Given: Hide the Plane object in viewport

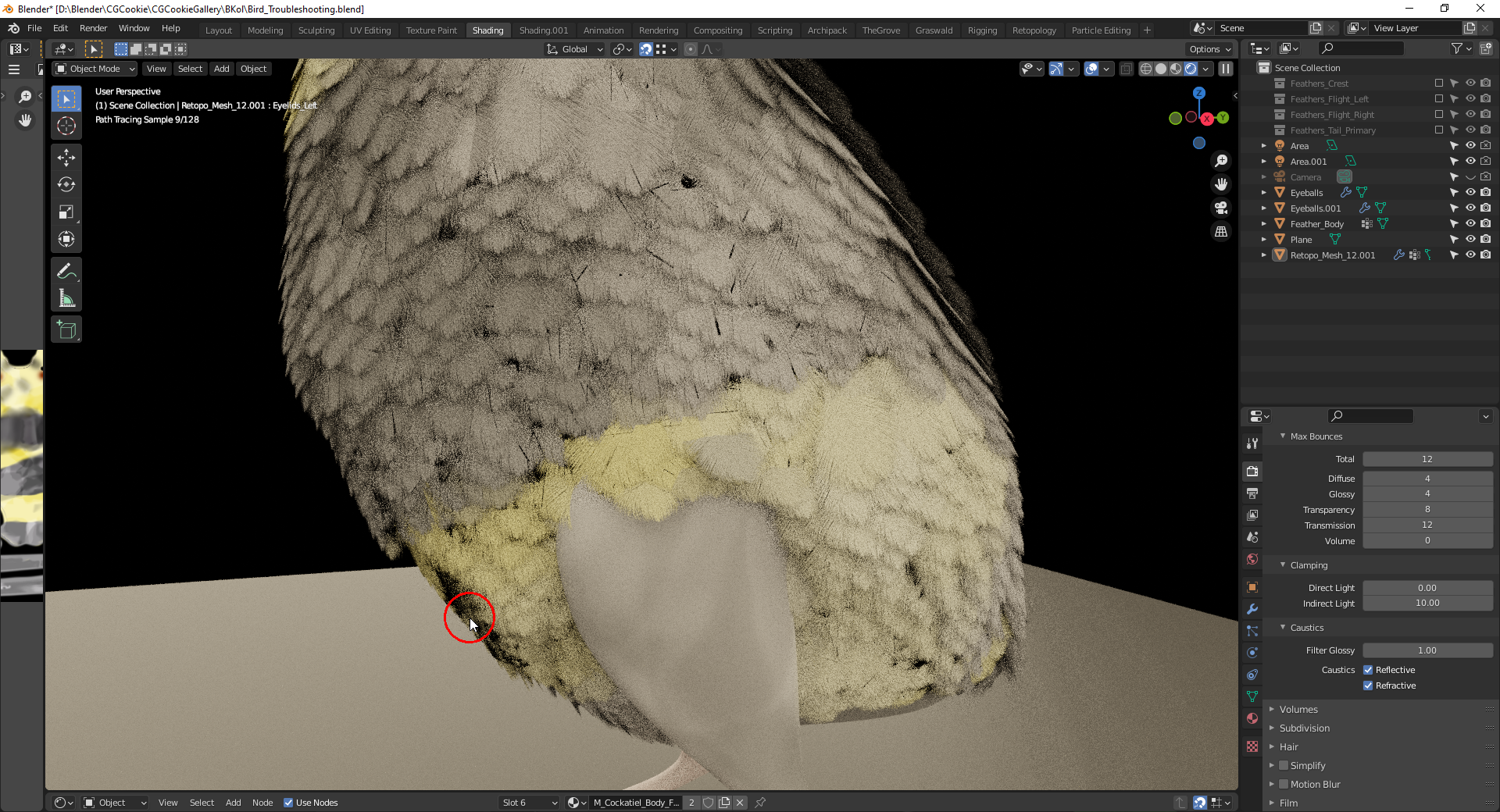Looking at the screenshot, I should tap(1470, 239).
